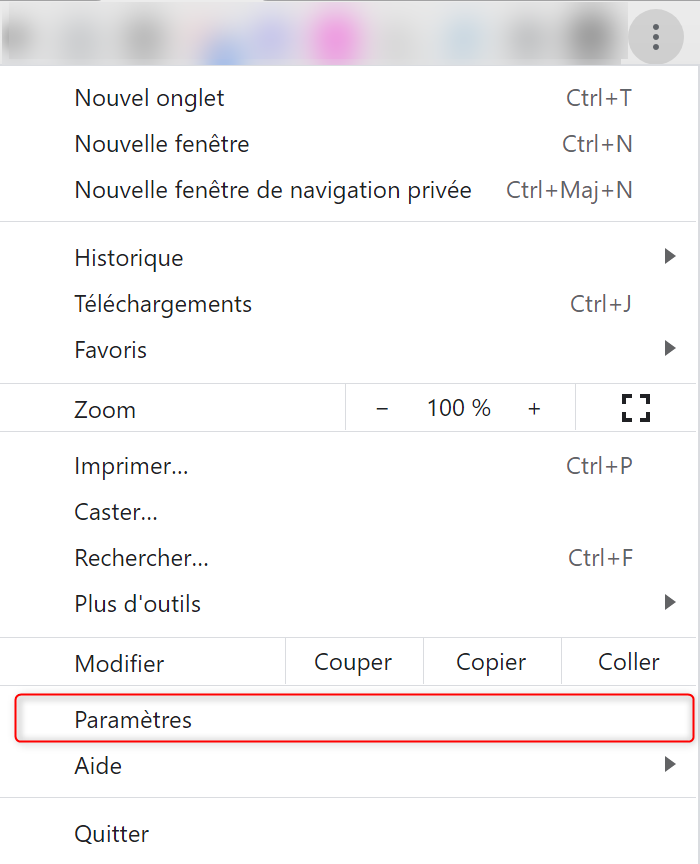Open a Nouvel onglet
This screenshot has width=700, height=864.
(150, 98)
